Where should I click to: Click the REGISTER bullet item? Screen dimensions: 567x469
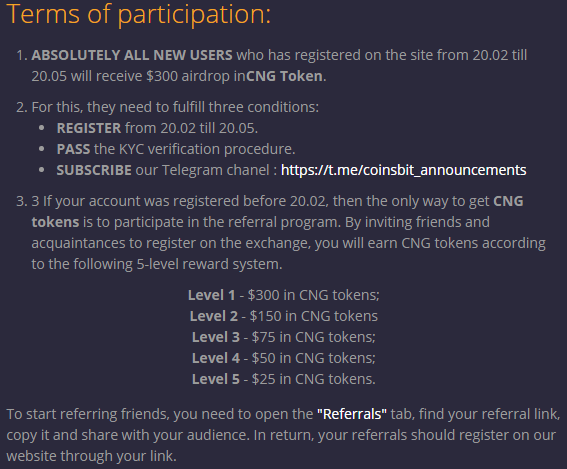pos(157,128)
